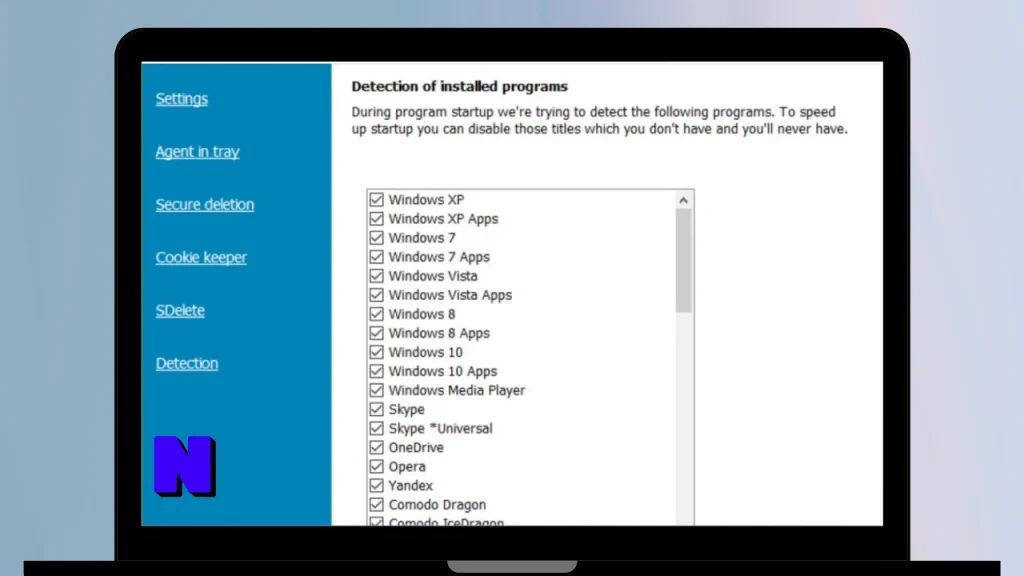Toggle the Windows 10 Apps checkbox
This screenshot has height=576, width=1024.
pyautogui.click(x=376, y=371)
